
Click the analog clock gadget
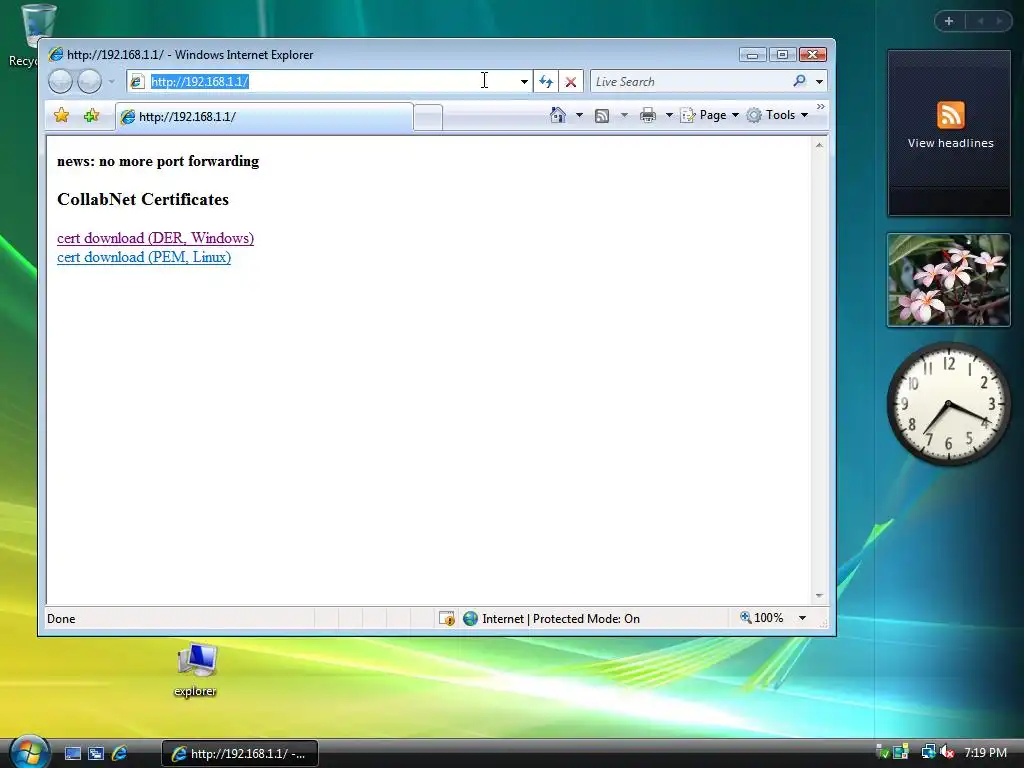(x=949, y=404)
